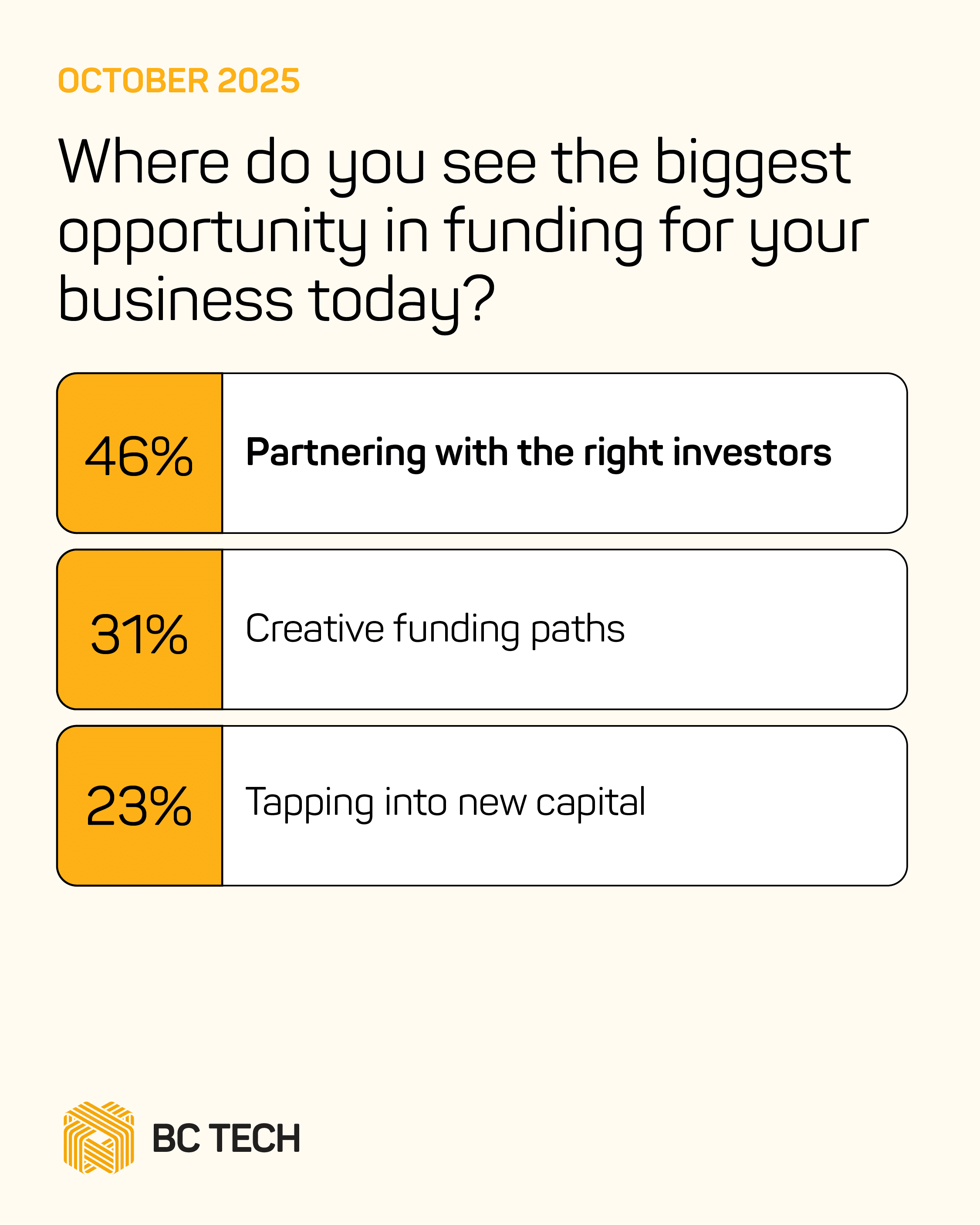
Task: Choose the "Tapping into new capital" answer
Action: coord(445,802)
